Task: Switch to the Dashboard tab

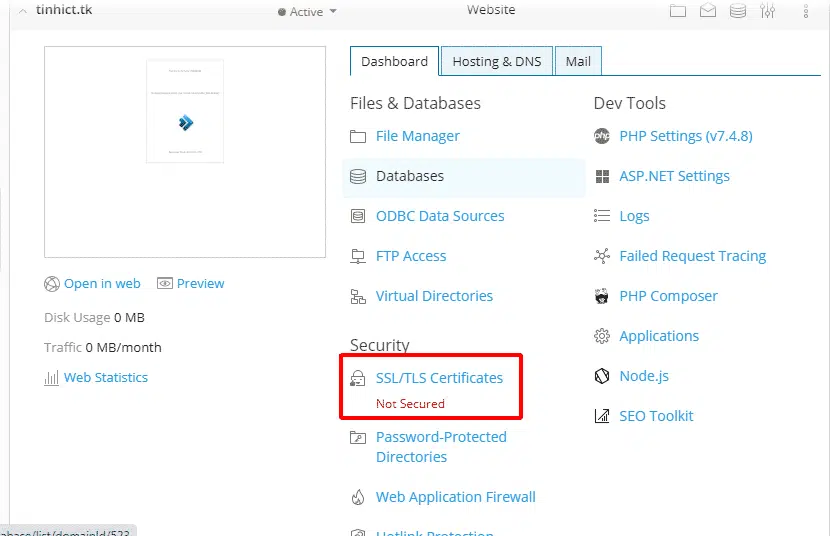Action: (x=394, y=61)
